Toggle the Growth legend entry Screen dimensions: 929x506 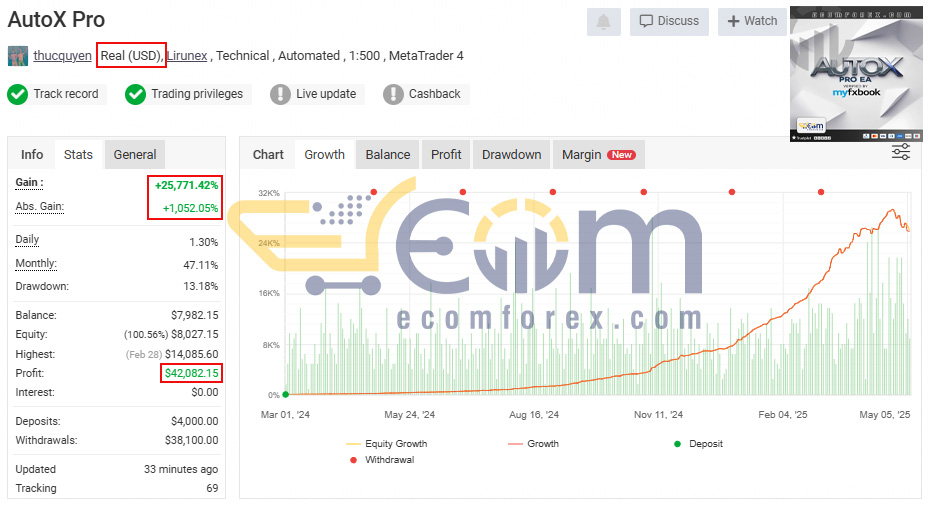pyautogui.click(x=533, y=444)
